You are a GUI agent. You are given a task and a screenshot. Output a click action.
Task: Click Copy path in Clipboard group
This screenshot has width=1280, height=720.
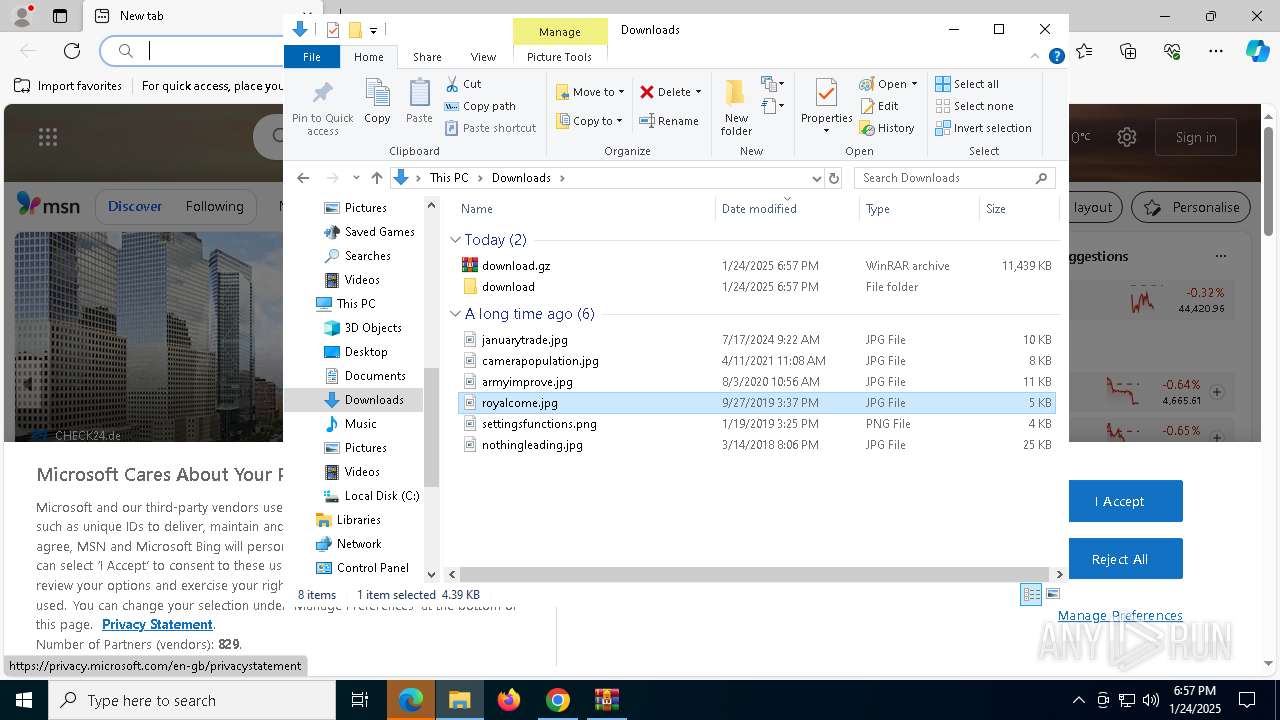(480, 106)
